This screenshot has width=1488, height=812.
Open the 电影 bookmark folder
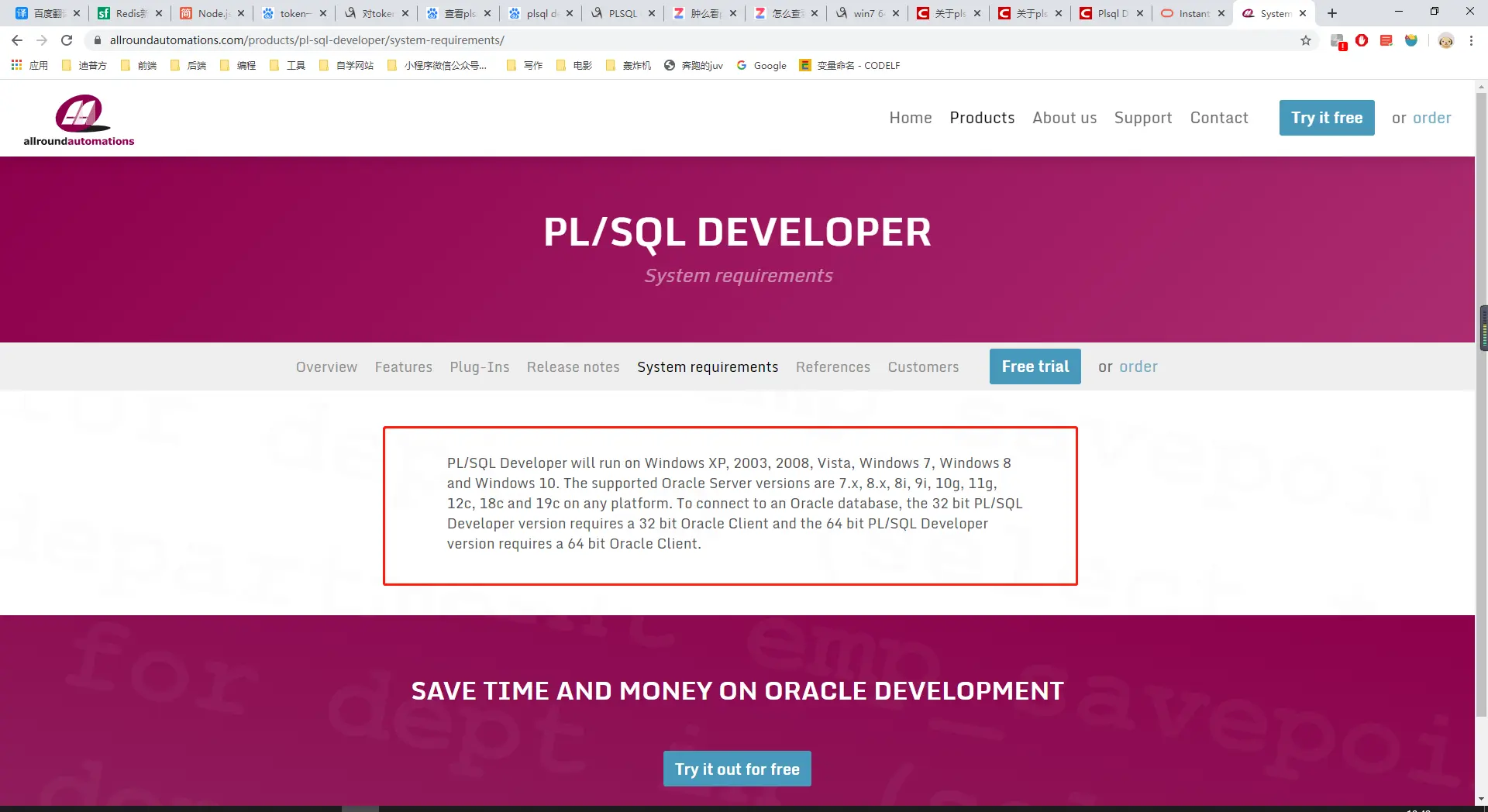coord(574,66)
